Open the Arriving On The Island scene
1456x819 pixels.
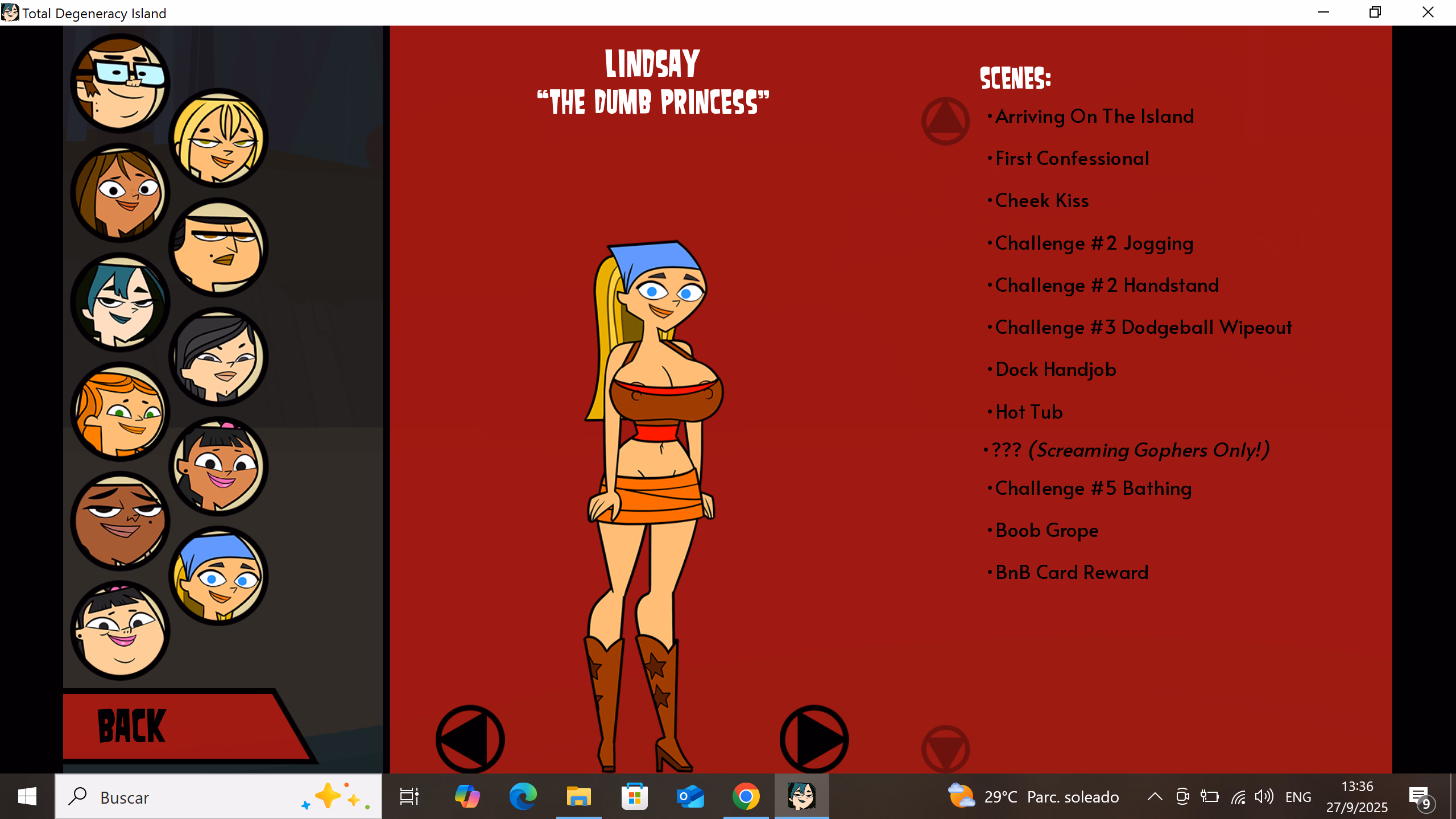click(1094, 117)
